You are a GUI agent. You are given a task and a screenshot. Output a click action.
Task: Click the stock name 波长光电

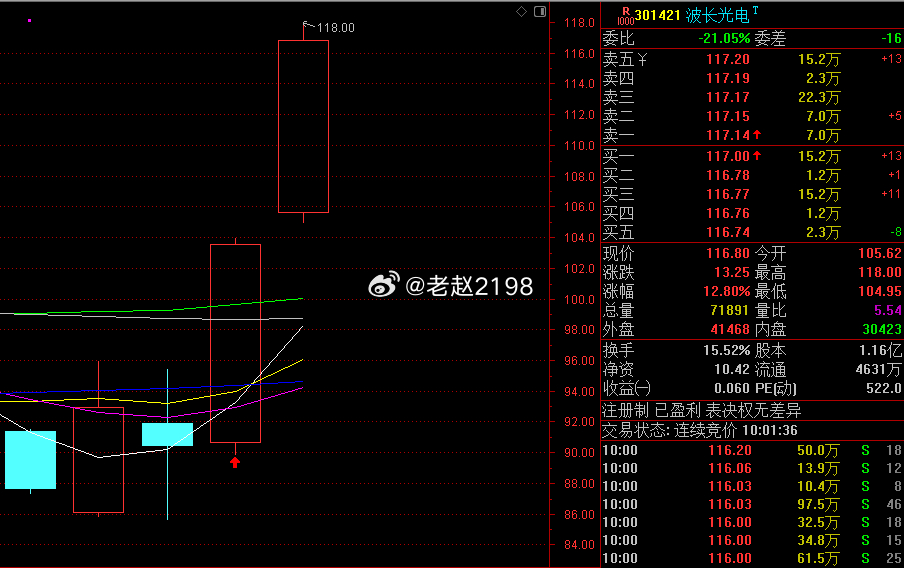click(717, 16)
